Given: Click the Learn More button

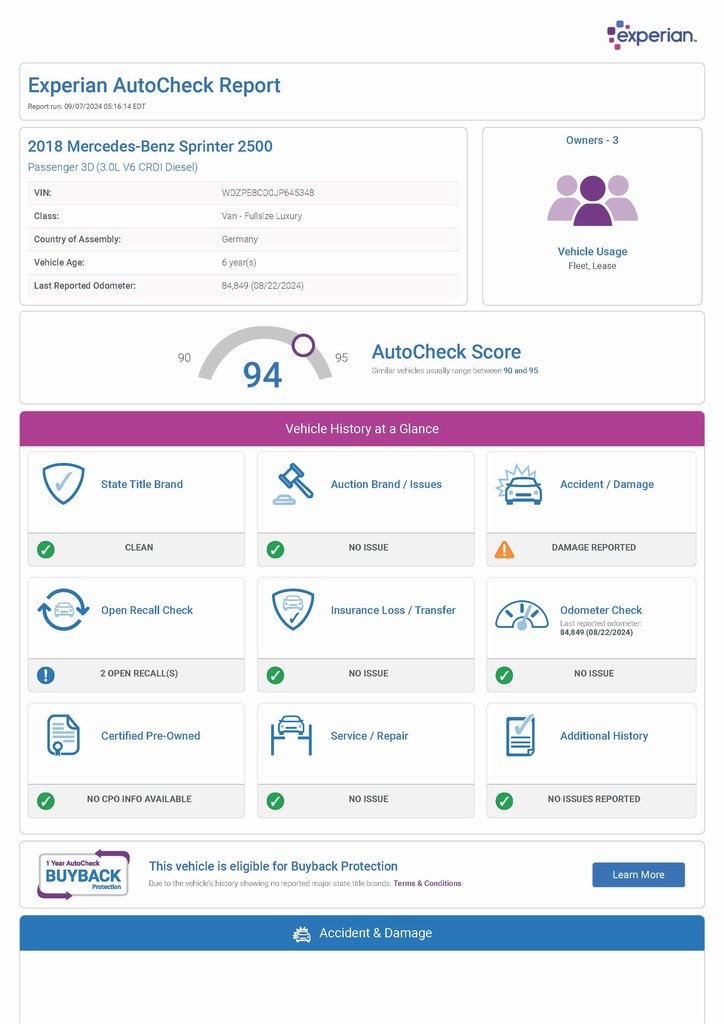Looking at the screenshot, I should pos(638,875).
